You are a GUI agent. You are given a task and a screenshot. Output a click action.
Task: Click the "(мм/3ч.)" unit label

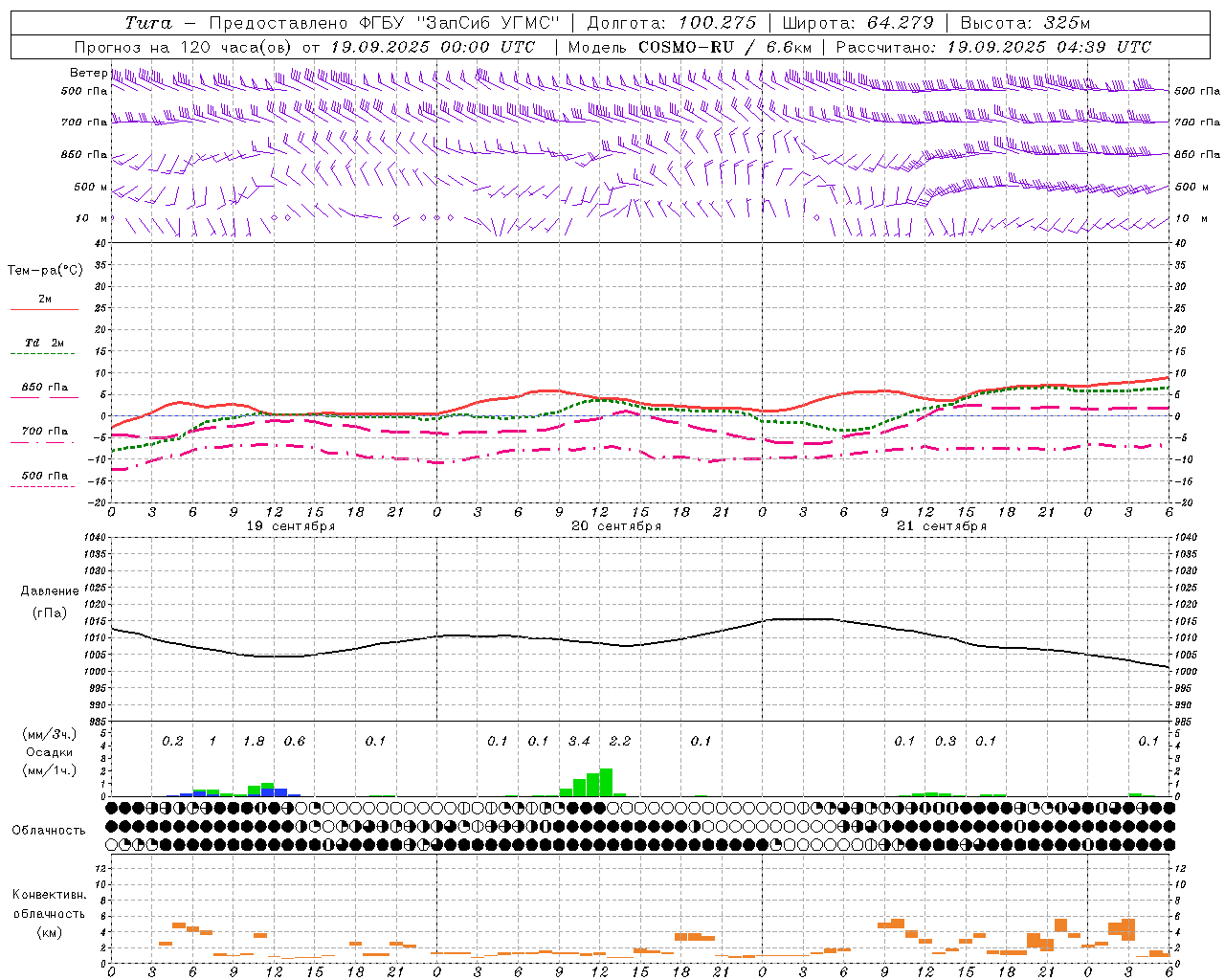click(x=48, y=734)
